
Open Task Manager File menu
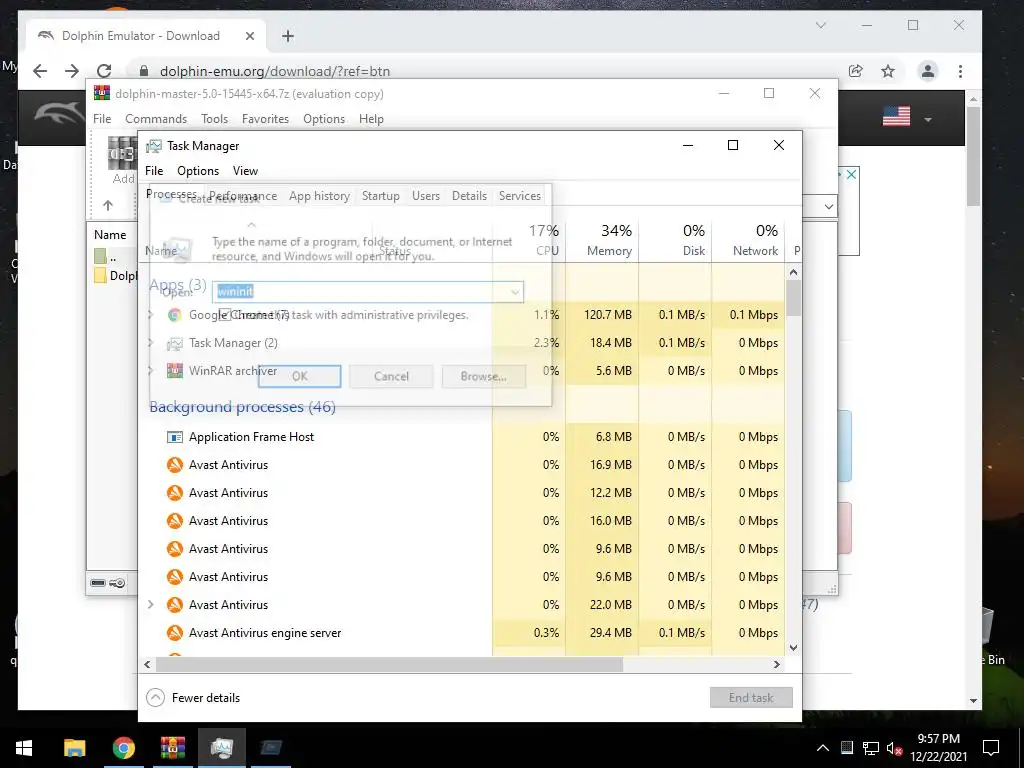pos(154,171)
